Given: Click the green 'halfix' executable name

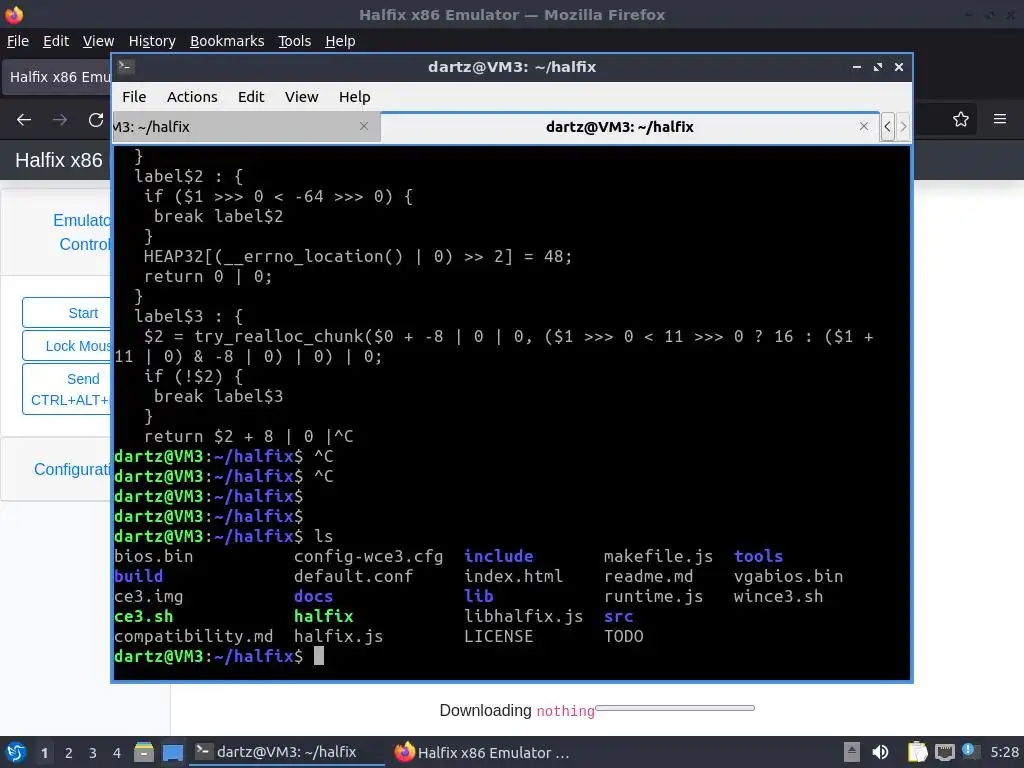Looking at the screenshot, I should (x=323, y=616).
